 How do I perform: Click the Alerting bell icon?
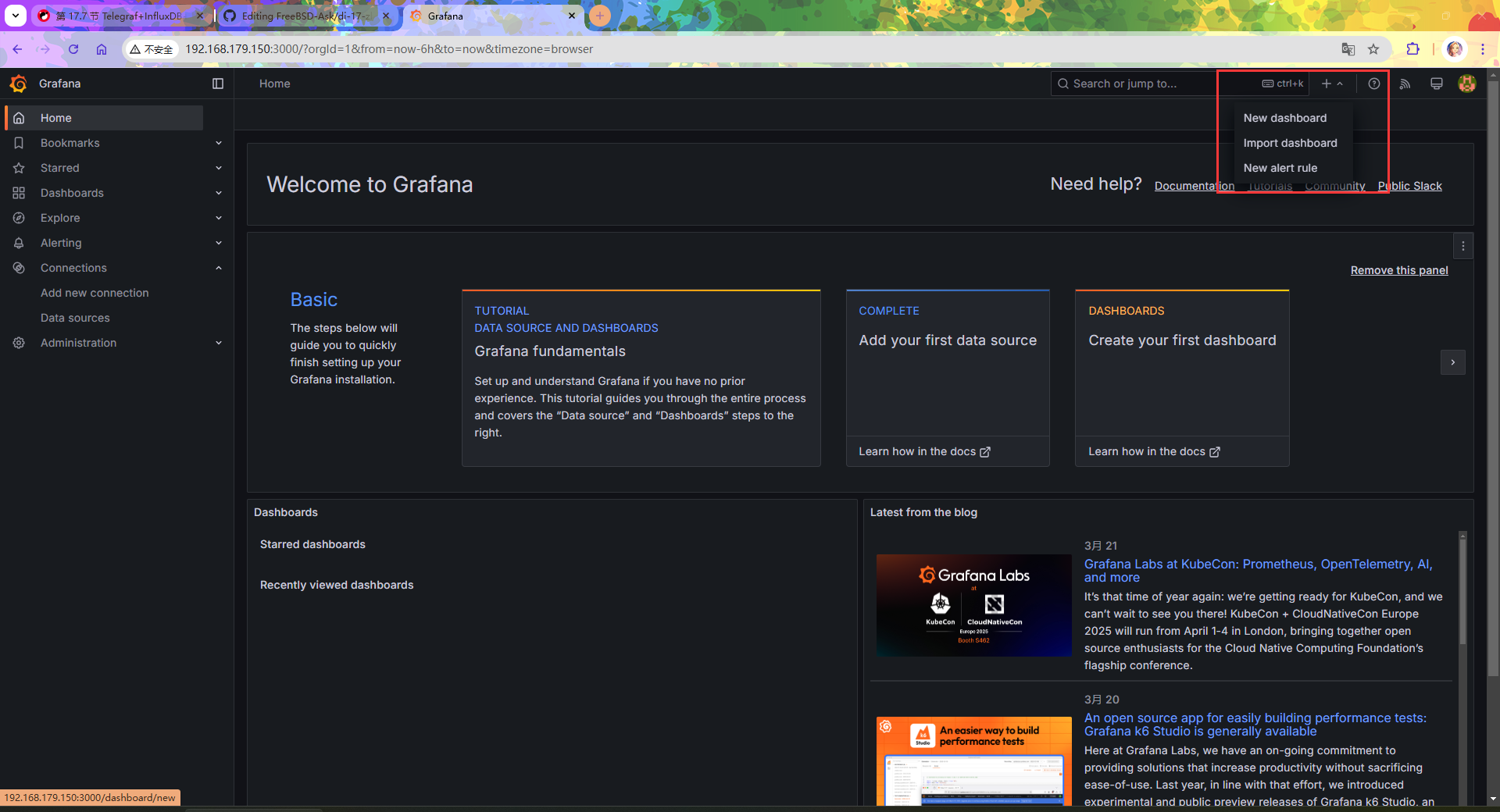coord(19,243)
